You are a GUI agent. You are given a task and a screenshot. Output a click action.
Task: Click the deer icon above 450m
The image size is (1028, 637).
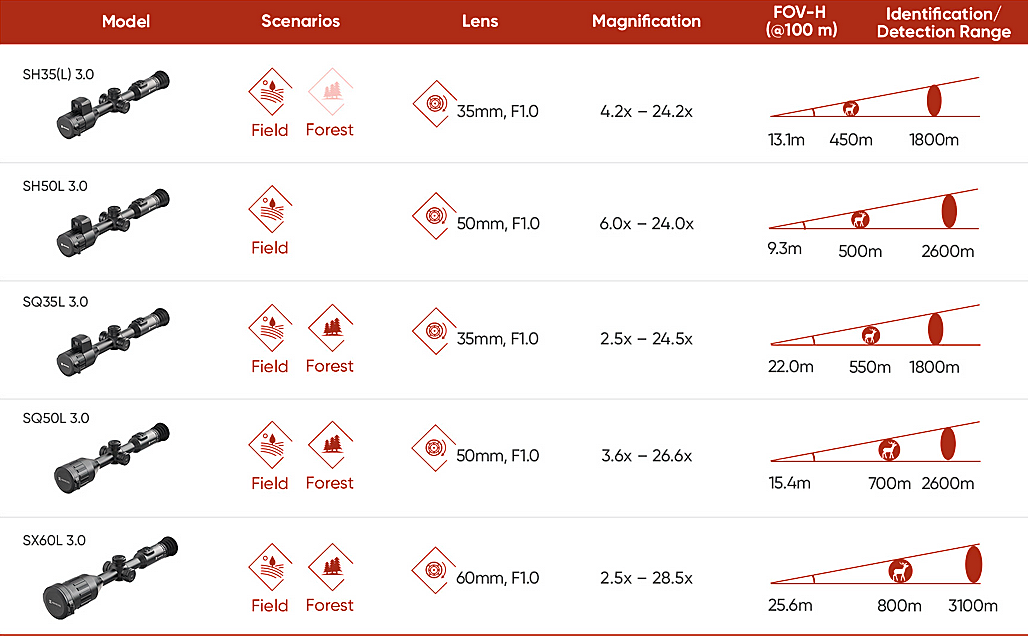[851, 109]
